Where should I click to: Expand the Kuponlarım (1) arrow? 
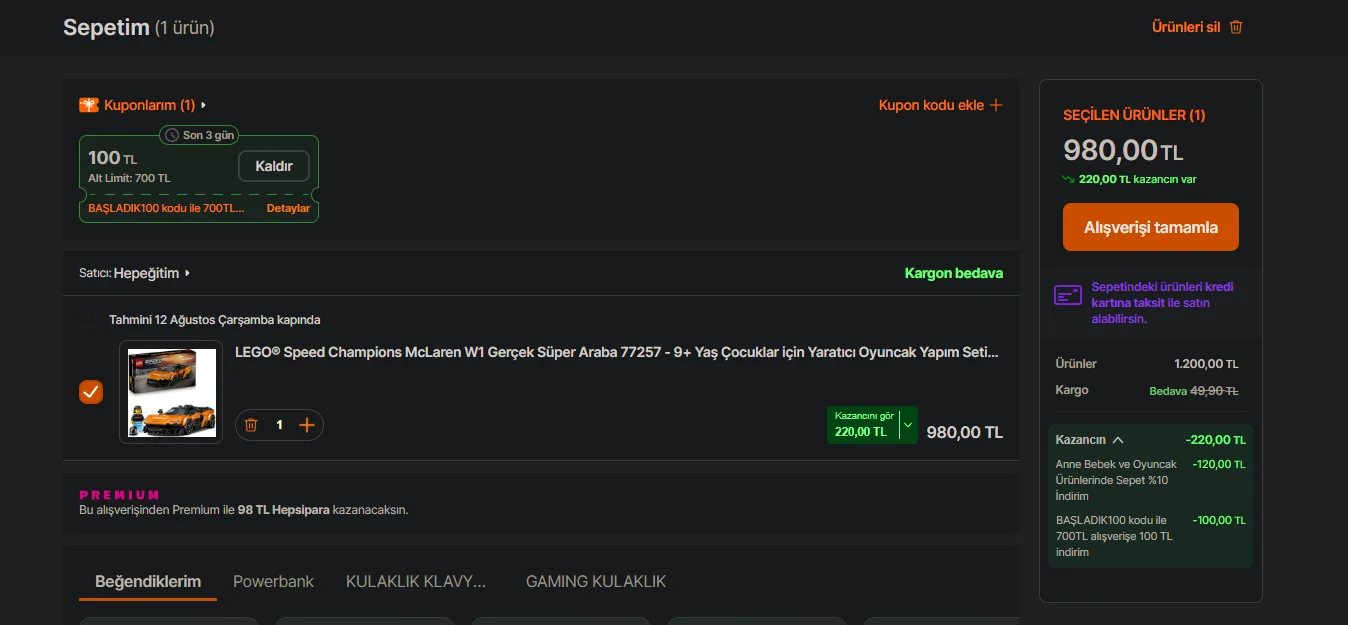tap(203, 105)
